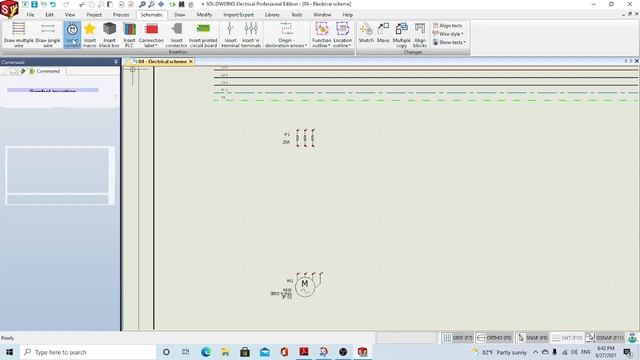
Task: Open the Location outline dropdown
Action: (342, 35)
